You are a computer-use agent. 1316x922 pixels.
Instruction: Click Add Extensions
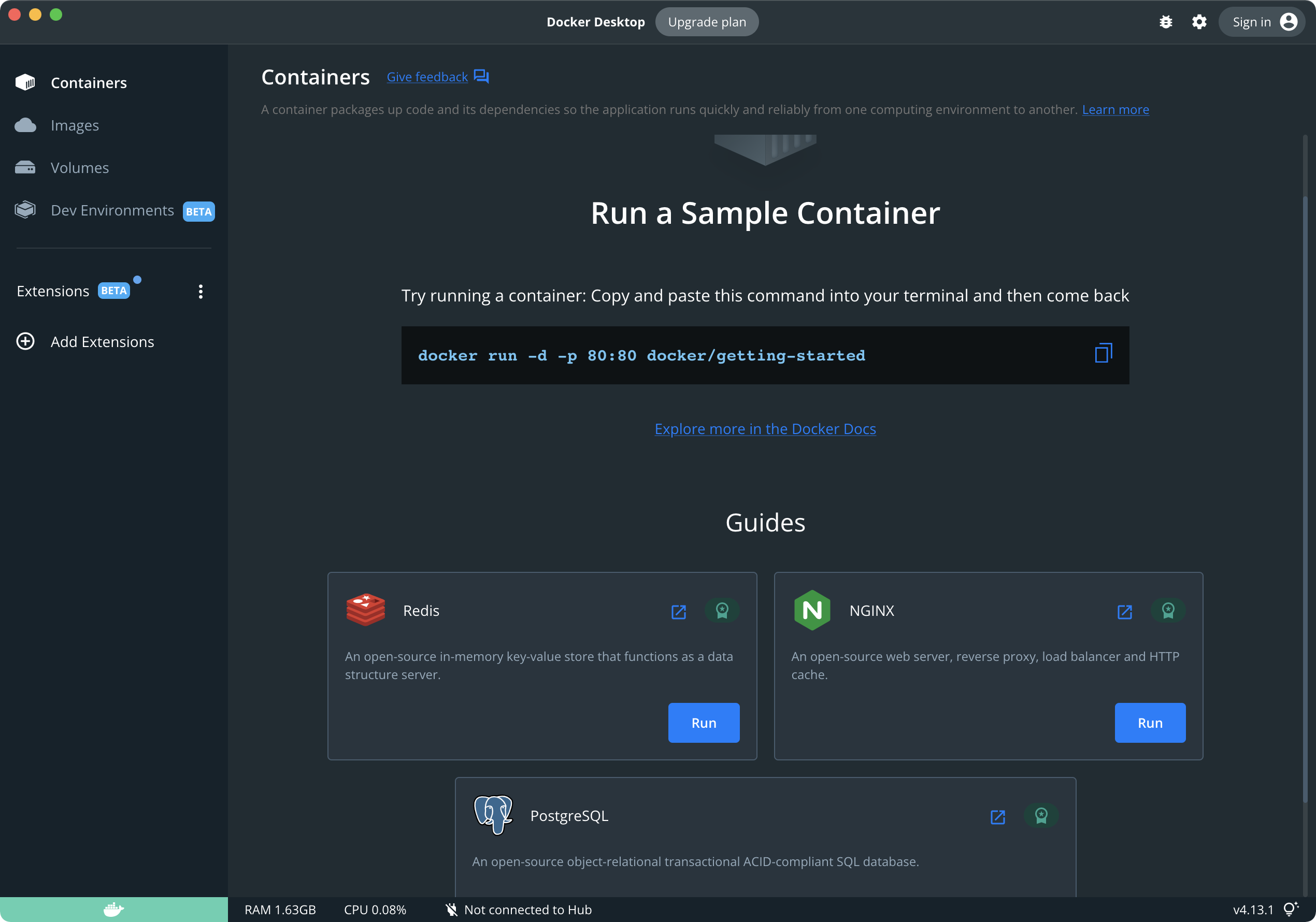[x=102, y=341]
